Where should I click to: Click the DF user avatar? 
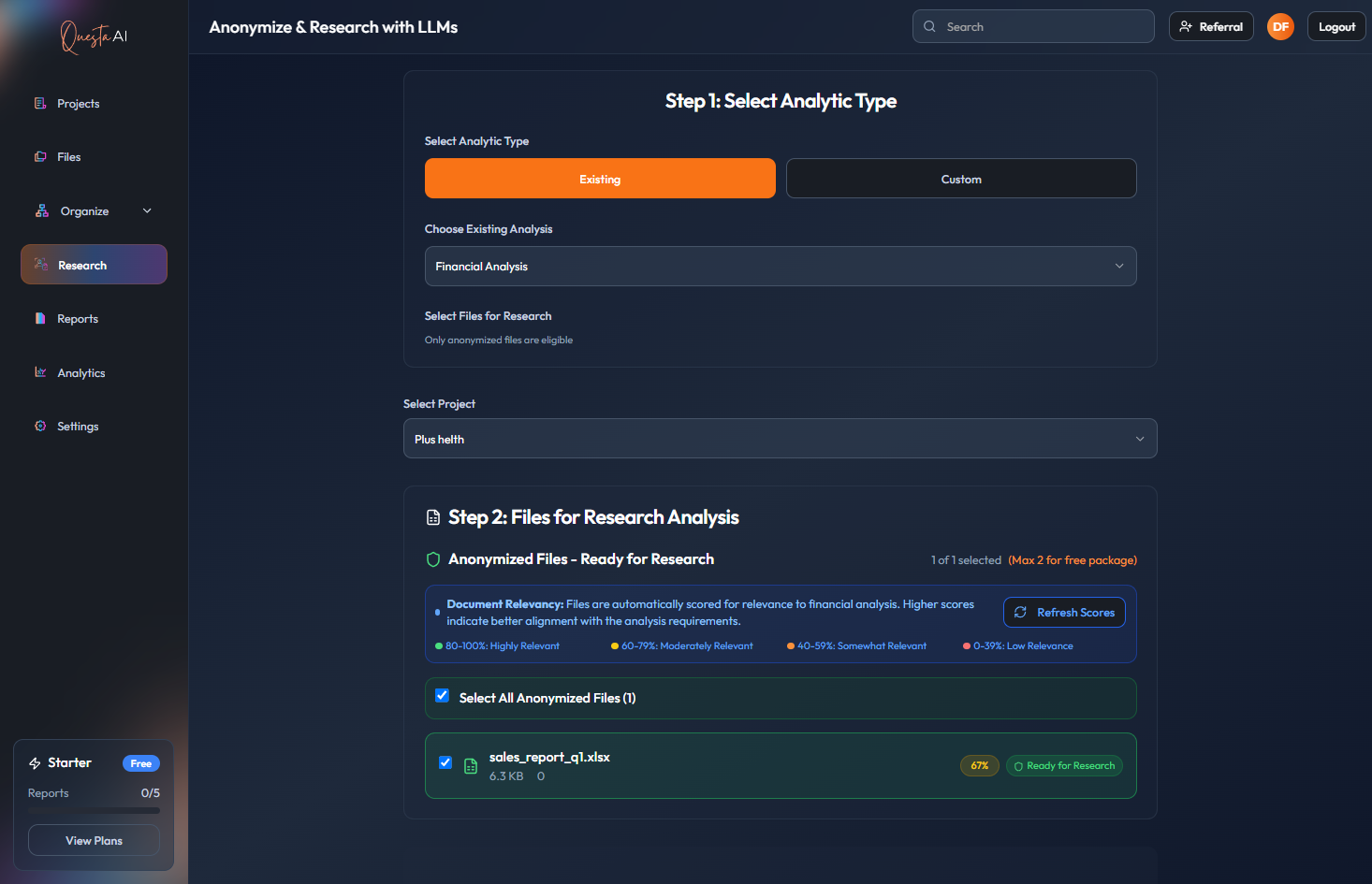click(x=1279, y=27)
